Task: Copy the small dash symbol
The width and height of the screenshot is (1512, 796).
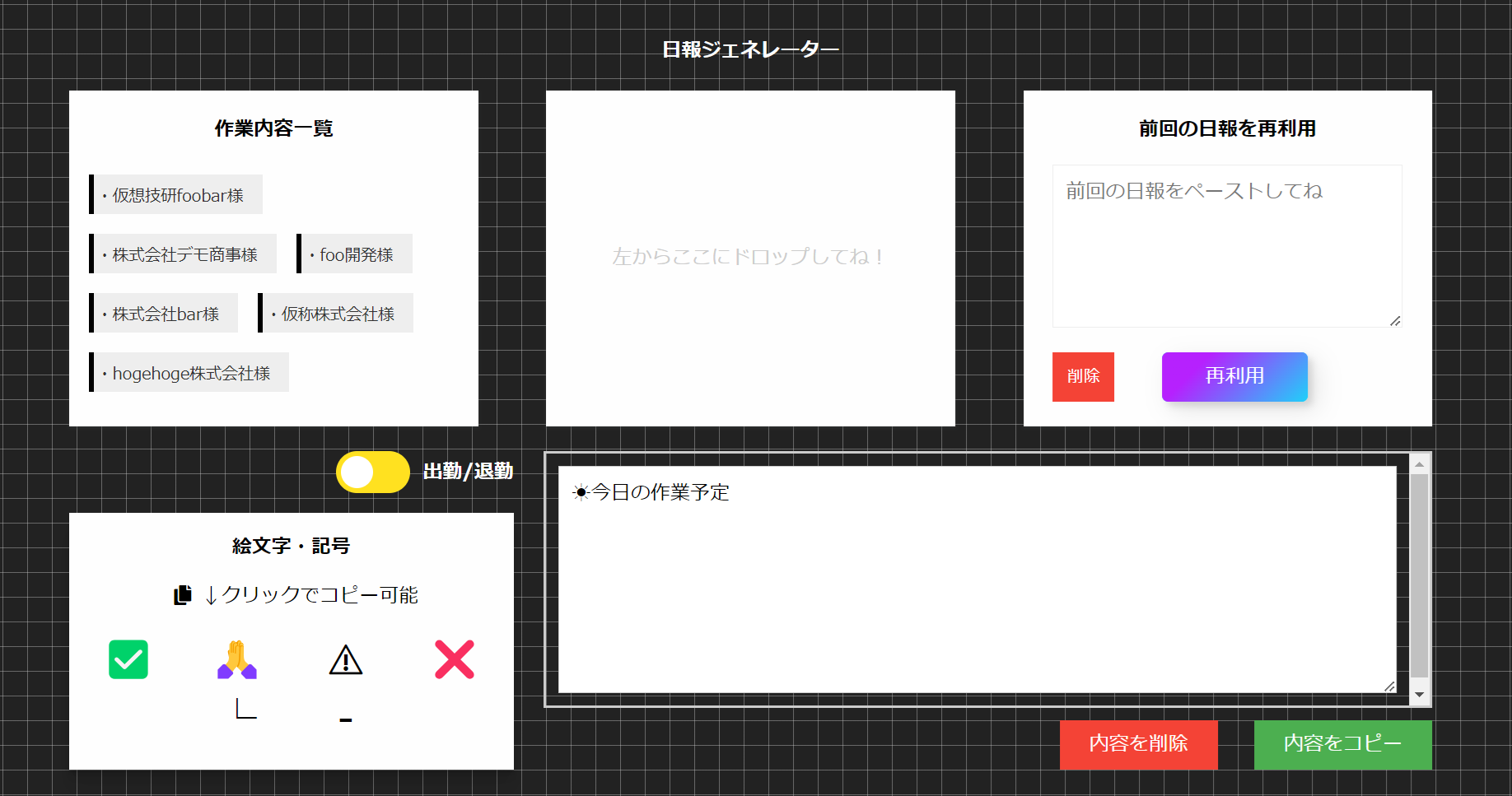Action: [x=346, y=719]
